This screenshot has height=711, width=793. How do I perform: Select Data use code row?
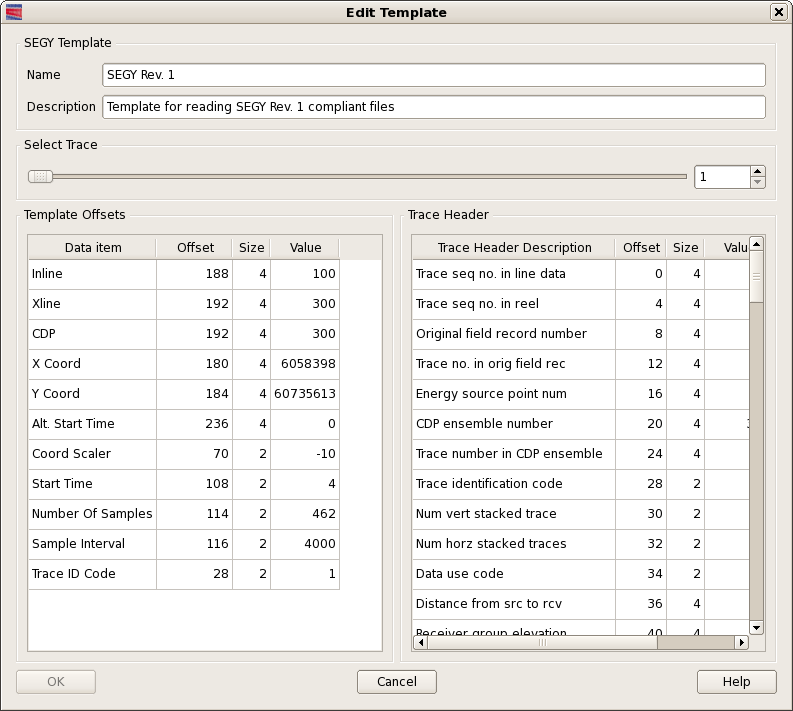coord(581,574)
